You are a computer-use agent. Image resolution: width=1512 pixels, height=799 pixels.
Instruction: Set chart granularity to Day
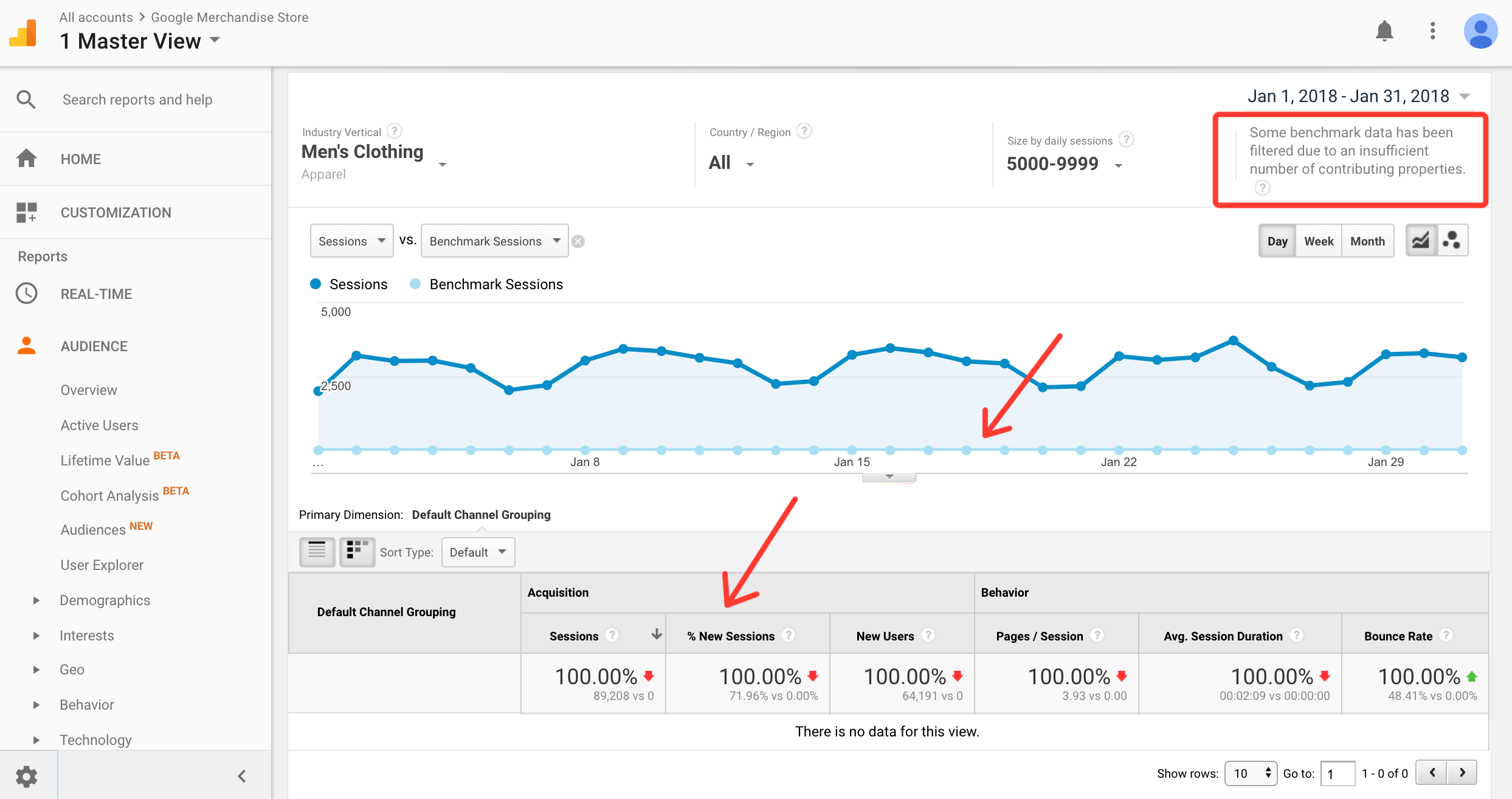click(x=1277, y=241)
